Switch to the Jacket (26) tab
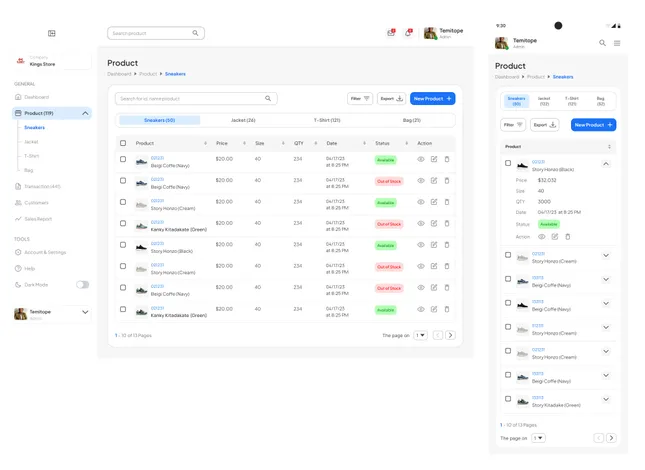Screen dimensions: 645x470 (243, 120)
